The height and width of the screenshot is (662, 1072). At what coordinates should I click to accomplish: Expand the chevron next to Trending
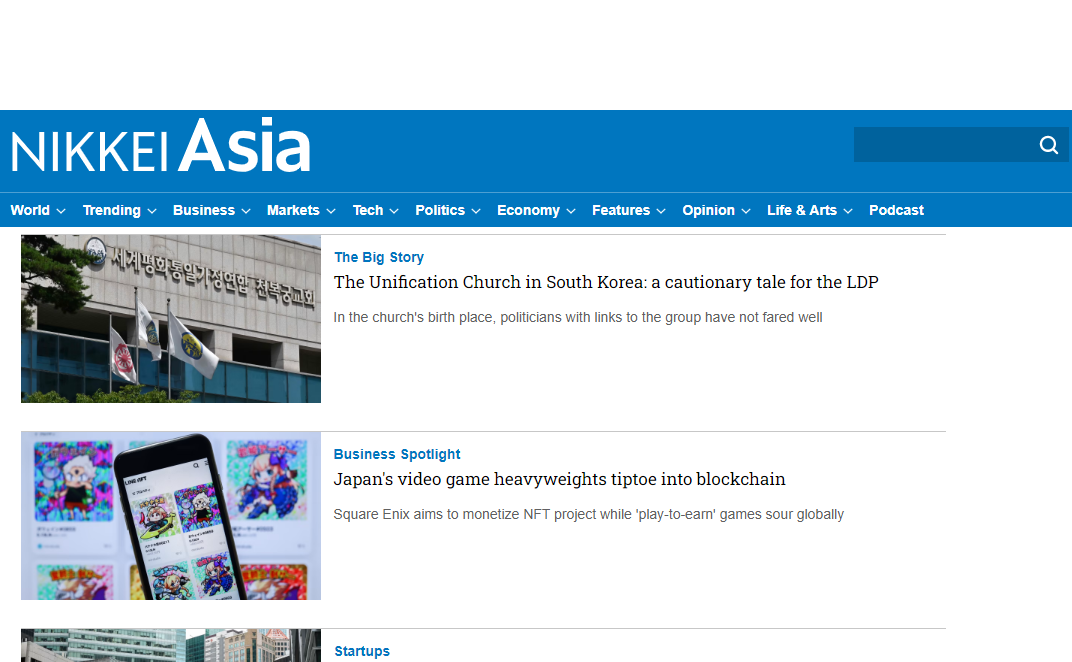152,211
